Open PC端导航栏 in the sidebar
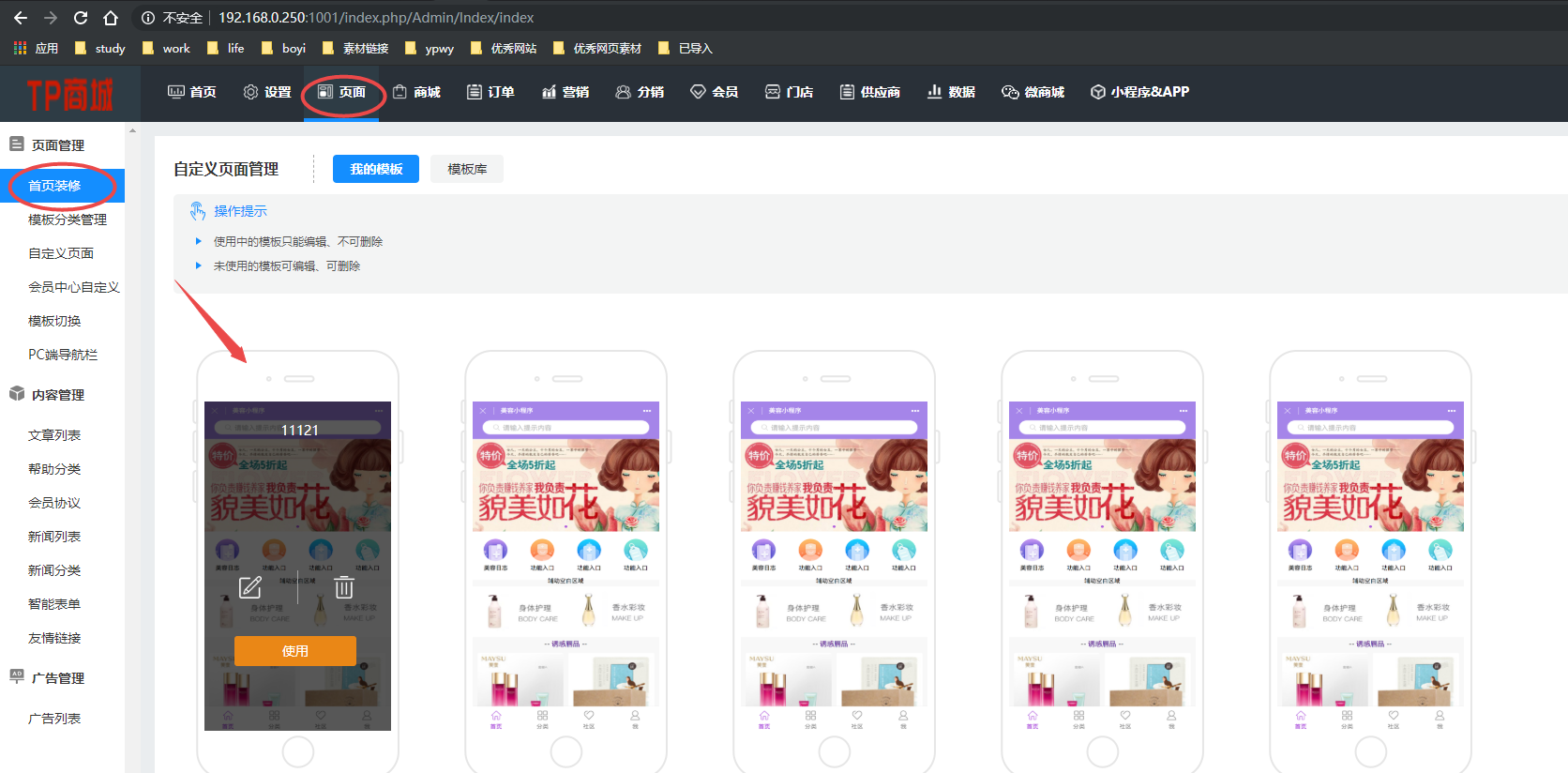This screenshot has width=1568, height=773. pos(63,355)
